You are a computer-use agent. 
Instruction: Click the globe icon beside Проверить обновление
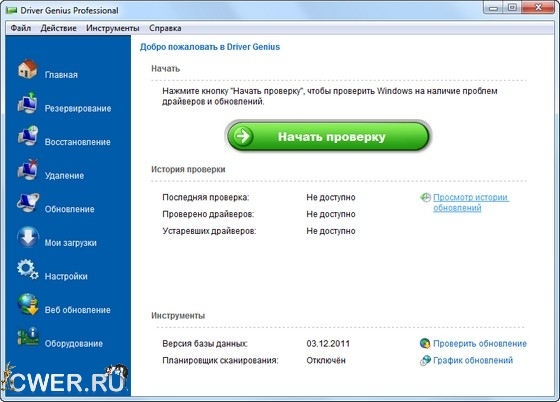425,343
